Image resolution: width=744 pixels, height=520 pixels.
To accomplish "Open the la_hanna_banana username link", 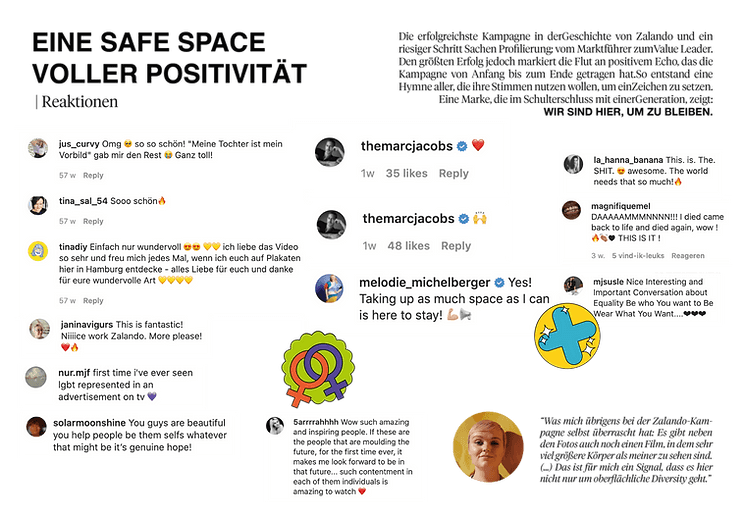I will point(628,160).
